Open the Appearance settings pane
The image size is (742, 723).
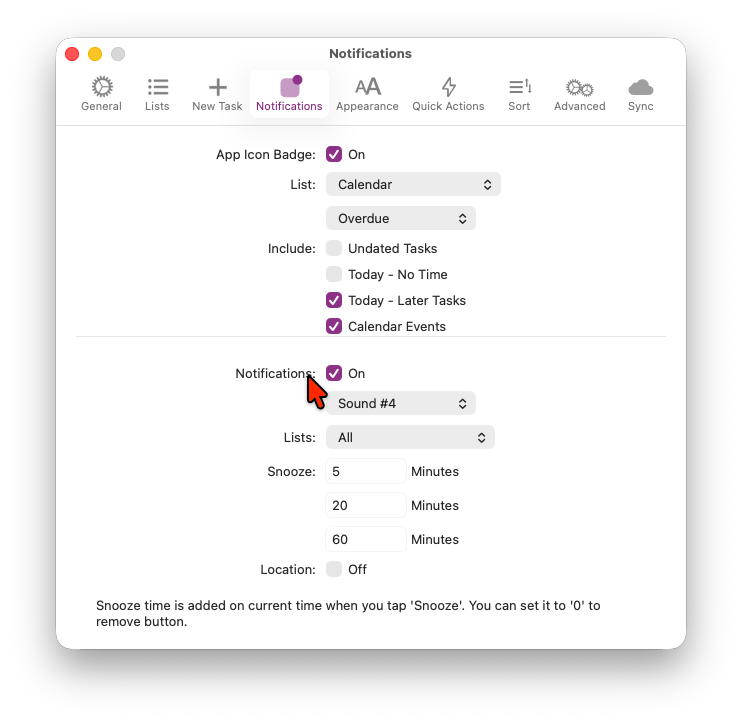367,94
